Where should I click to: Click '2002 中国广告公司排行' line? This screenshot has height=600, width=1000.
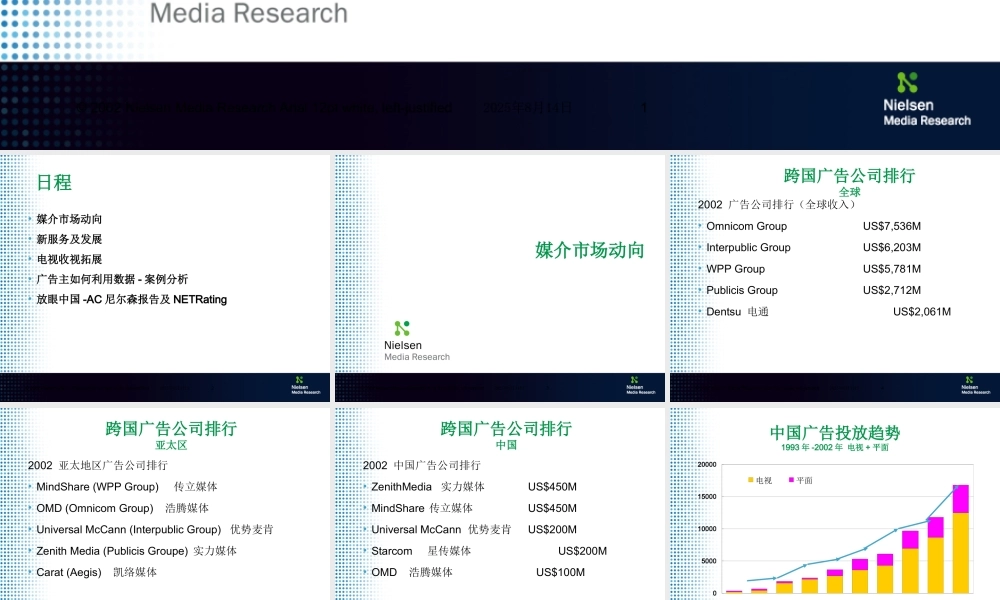click(x=422, y=465)
